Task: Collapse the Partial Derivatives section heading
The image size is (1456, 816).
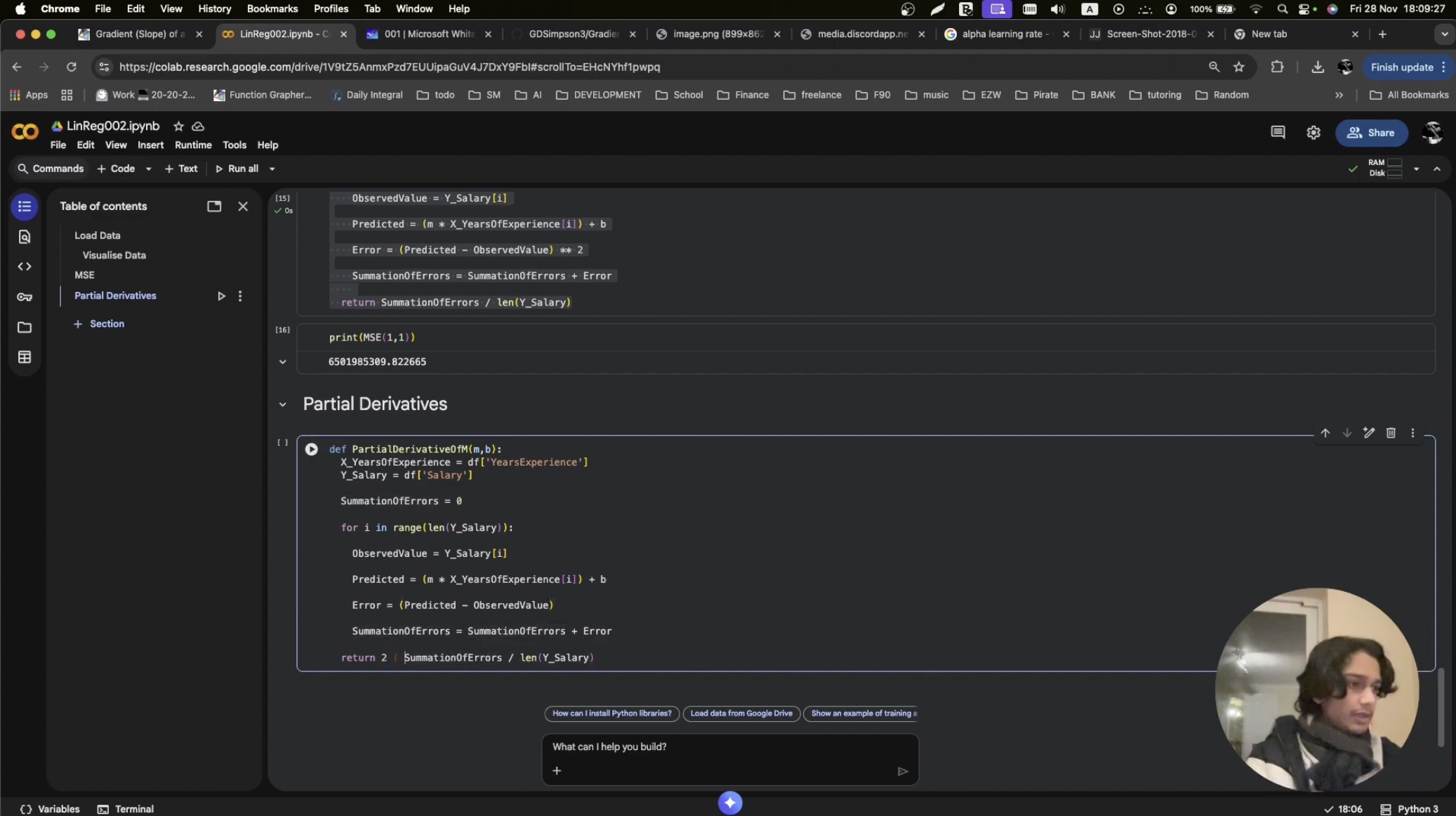Action: 282,404
